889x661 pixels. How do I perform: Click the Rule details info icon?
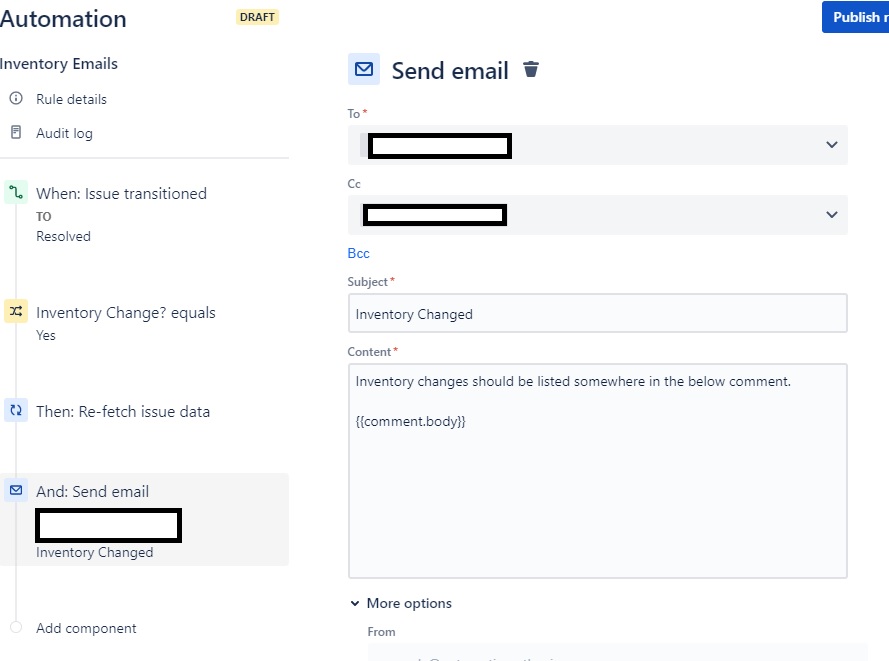pos(16,98)
